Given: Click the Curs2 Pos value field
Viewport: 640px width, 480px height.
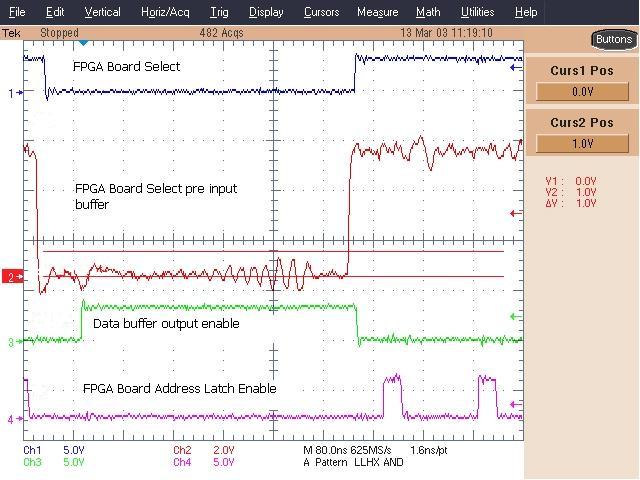Looking at the screenshot, I should [582, 143].
